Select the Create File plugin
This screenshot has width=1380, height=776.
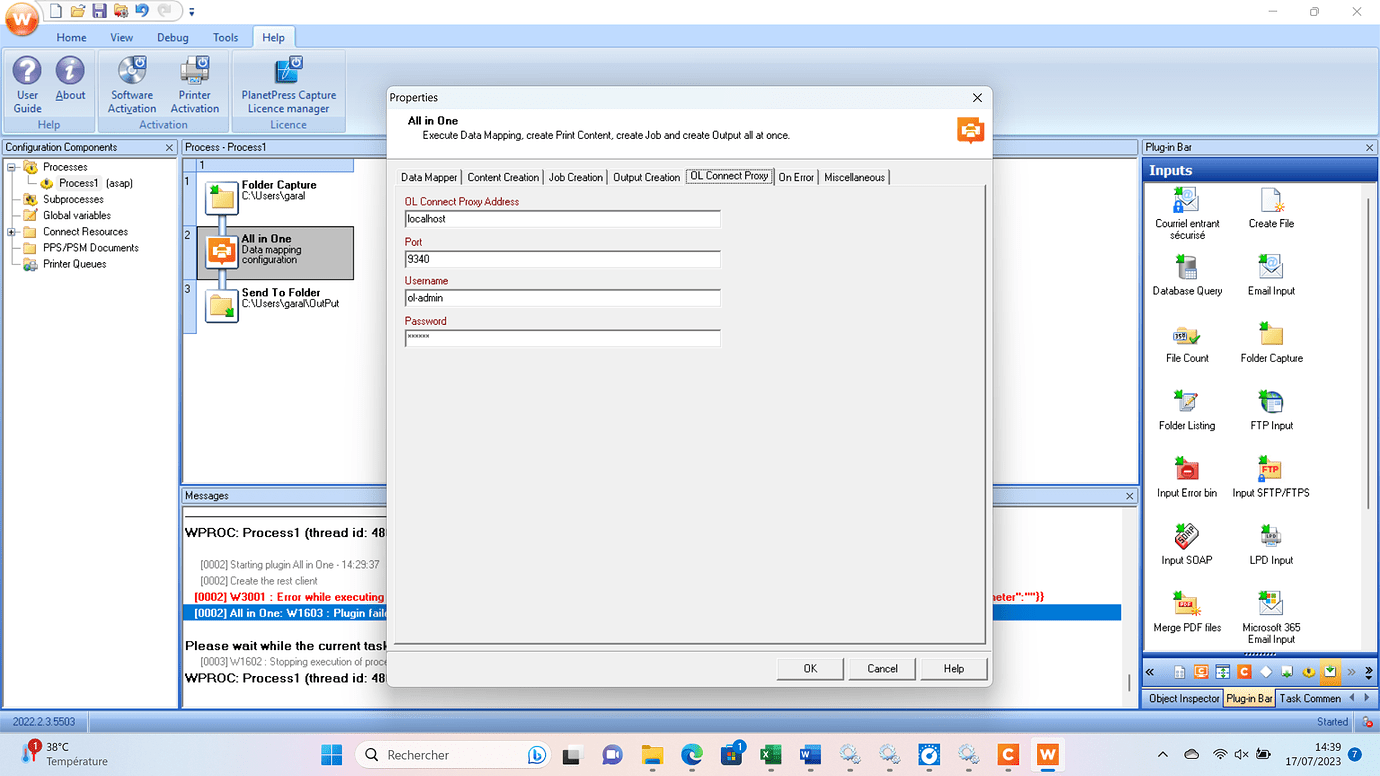point(1270,205)
